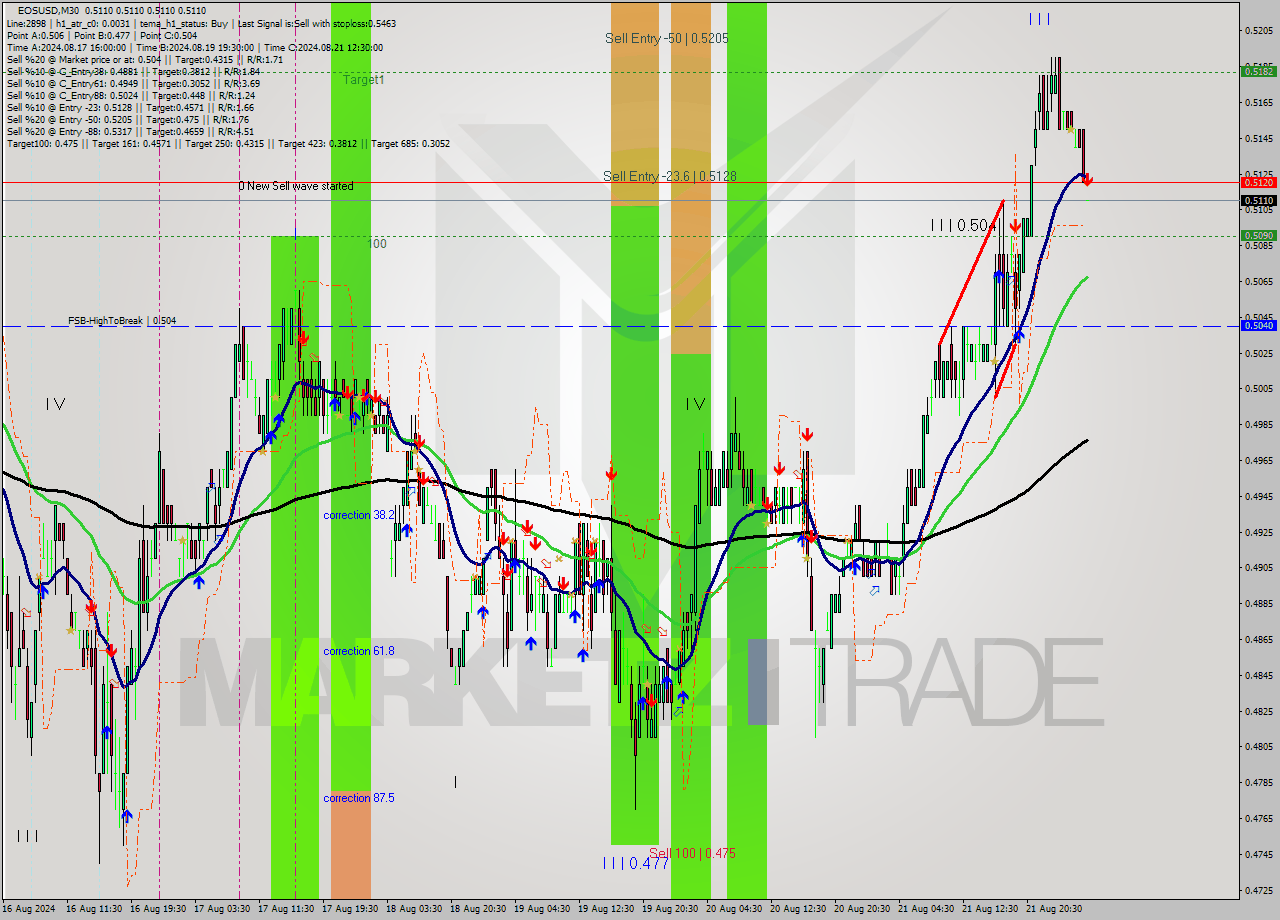Click the 0.4905 value on price axis
Screen dimensions: 1280x920
pyautogui.click(x=1258, y=567)
